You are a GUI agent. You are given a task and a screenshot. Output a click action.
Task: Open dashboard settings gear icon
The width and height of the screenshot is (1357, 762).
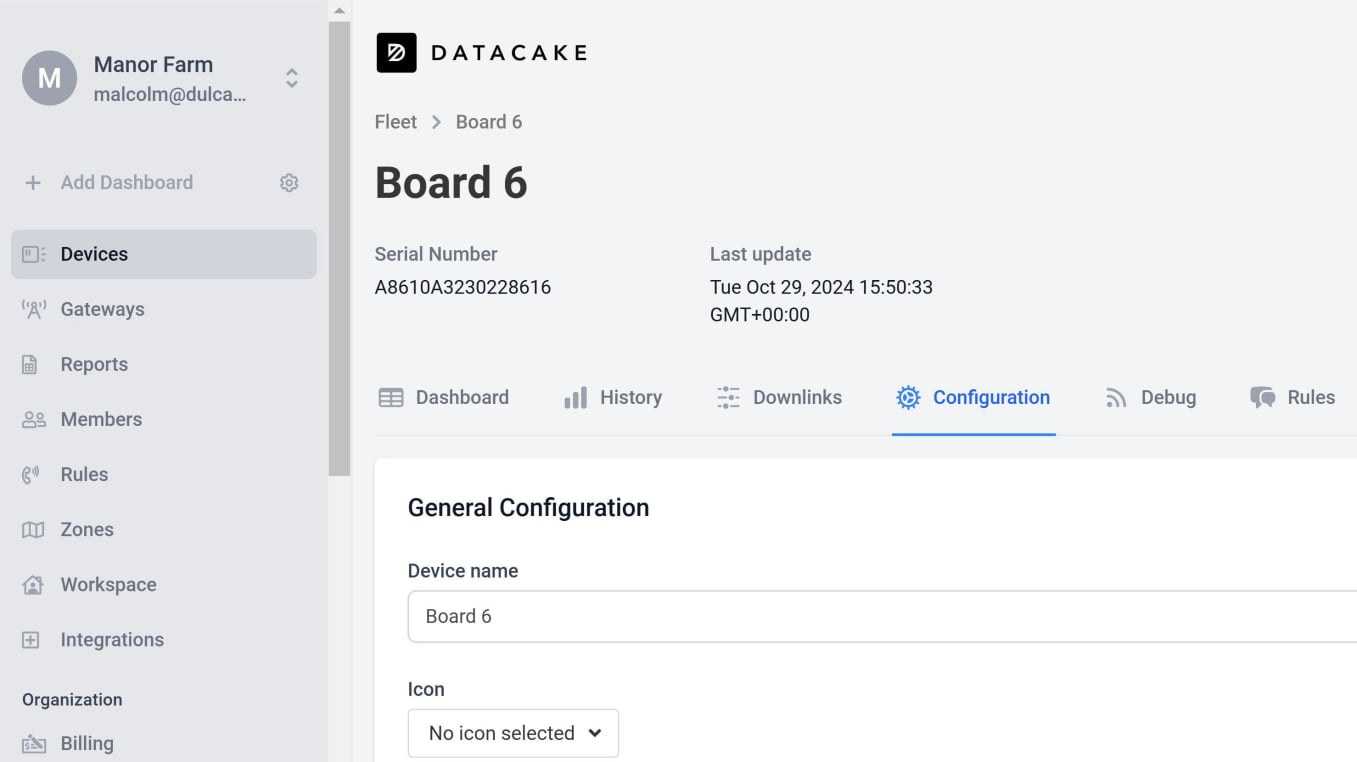(x=289, y=183)
